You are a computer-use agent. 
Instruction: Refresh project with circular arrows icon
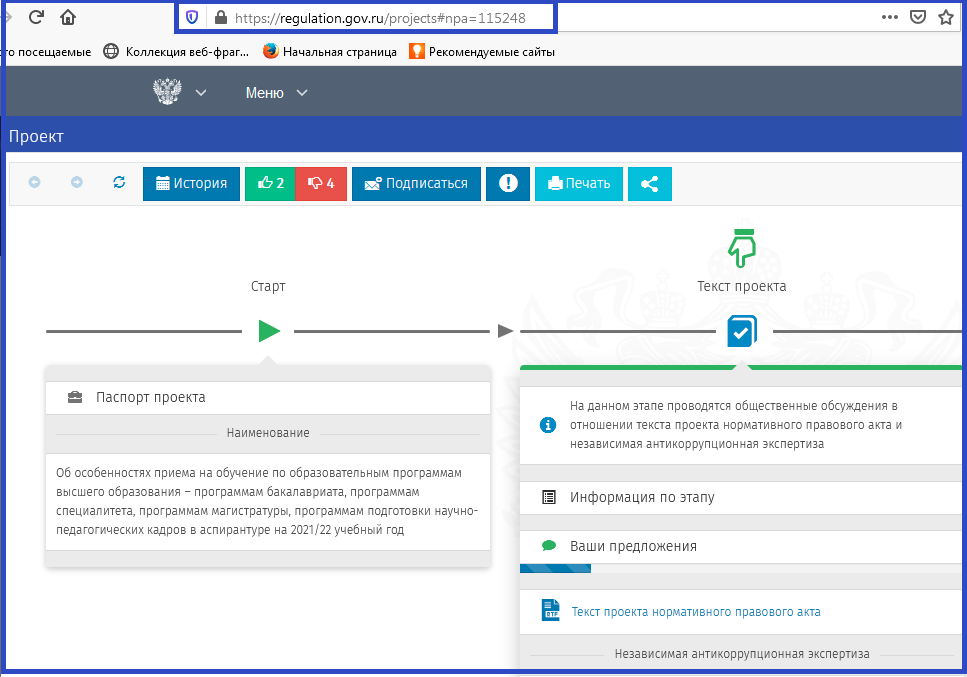click(x=119, y=182)
